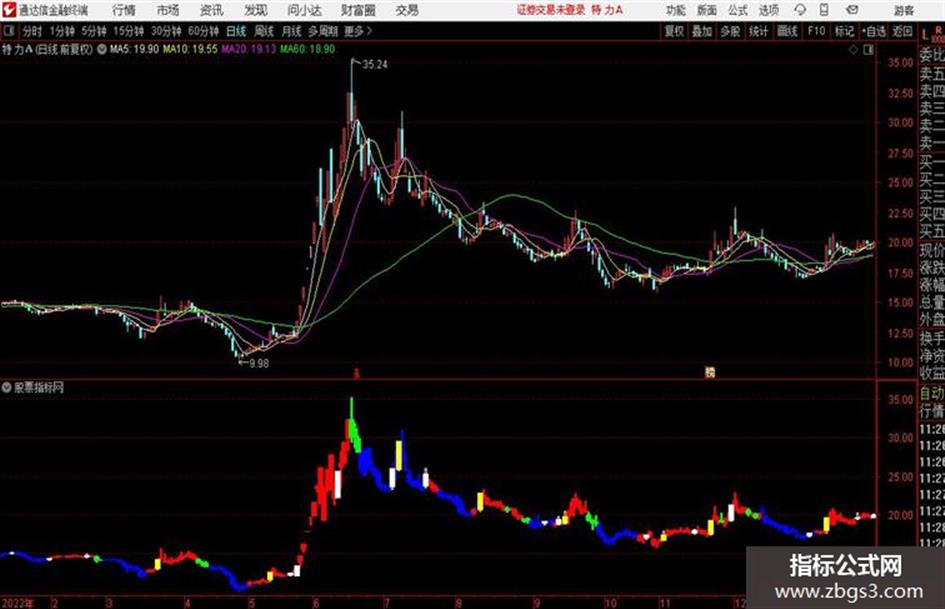Expand the 更多 periods list

coord(358,31)
